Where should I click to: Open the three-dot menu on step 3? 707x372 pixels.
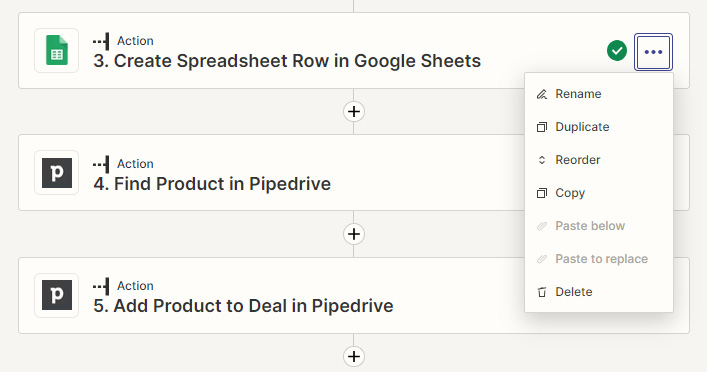tap(653, 52)
